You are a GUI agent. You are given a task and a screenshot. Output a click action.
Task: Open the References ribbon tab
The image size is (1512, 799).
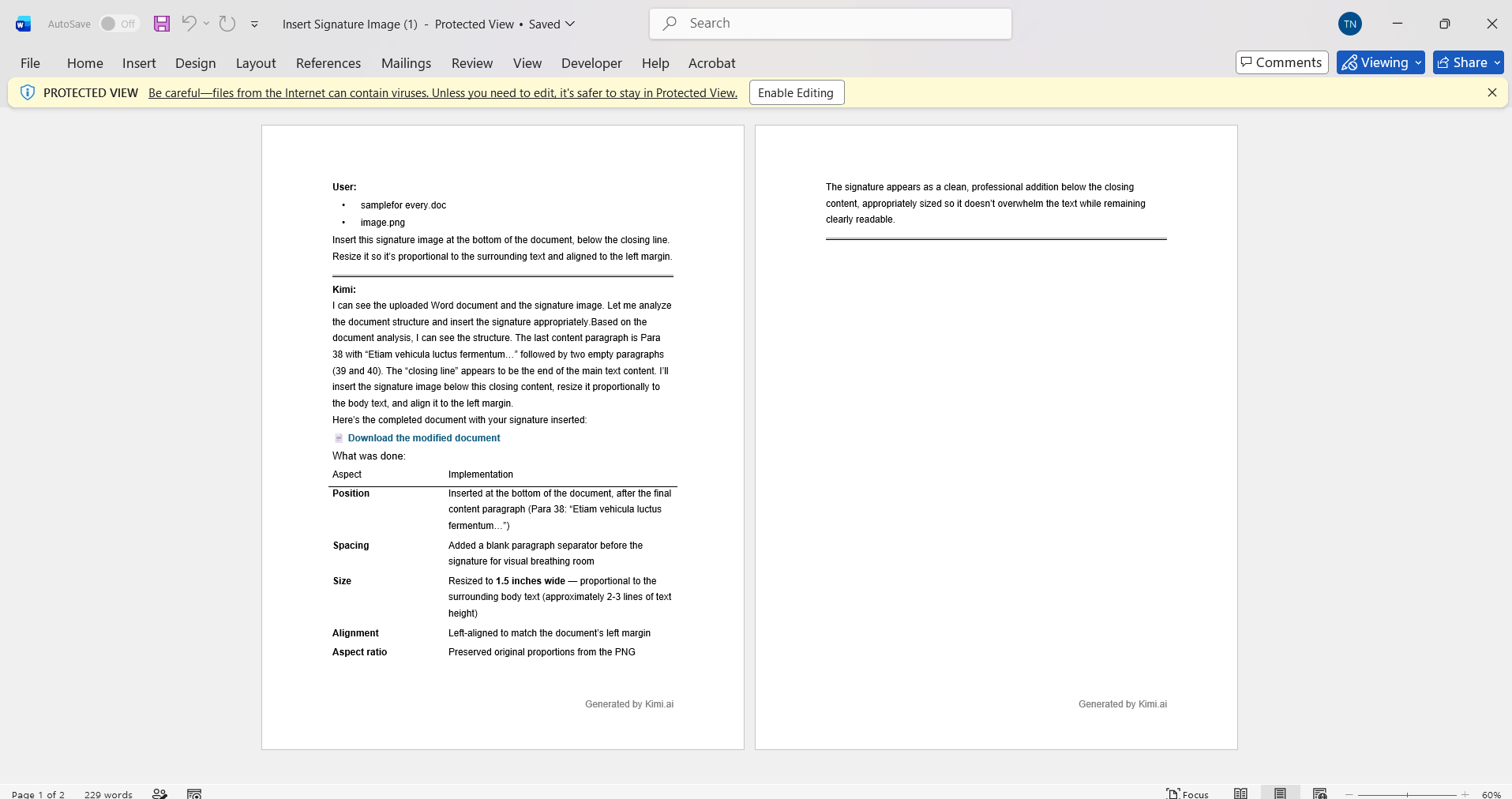point(328,63)
